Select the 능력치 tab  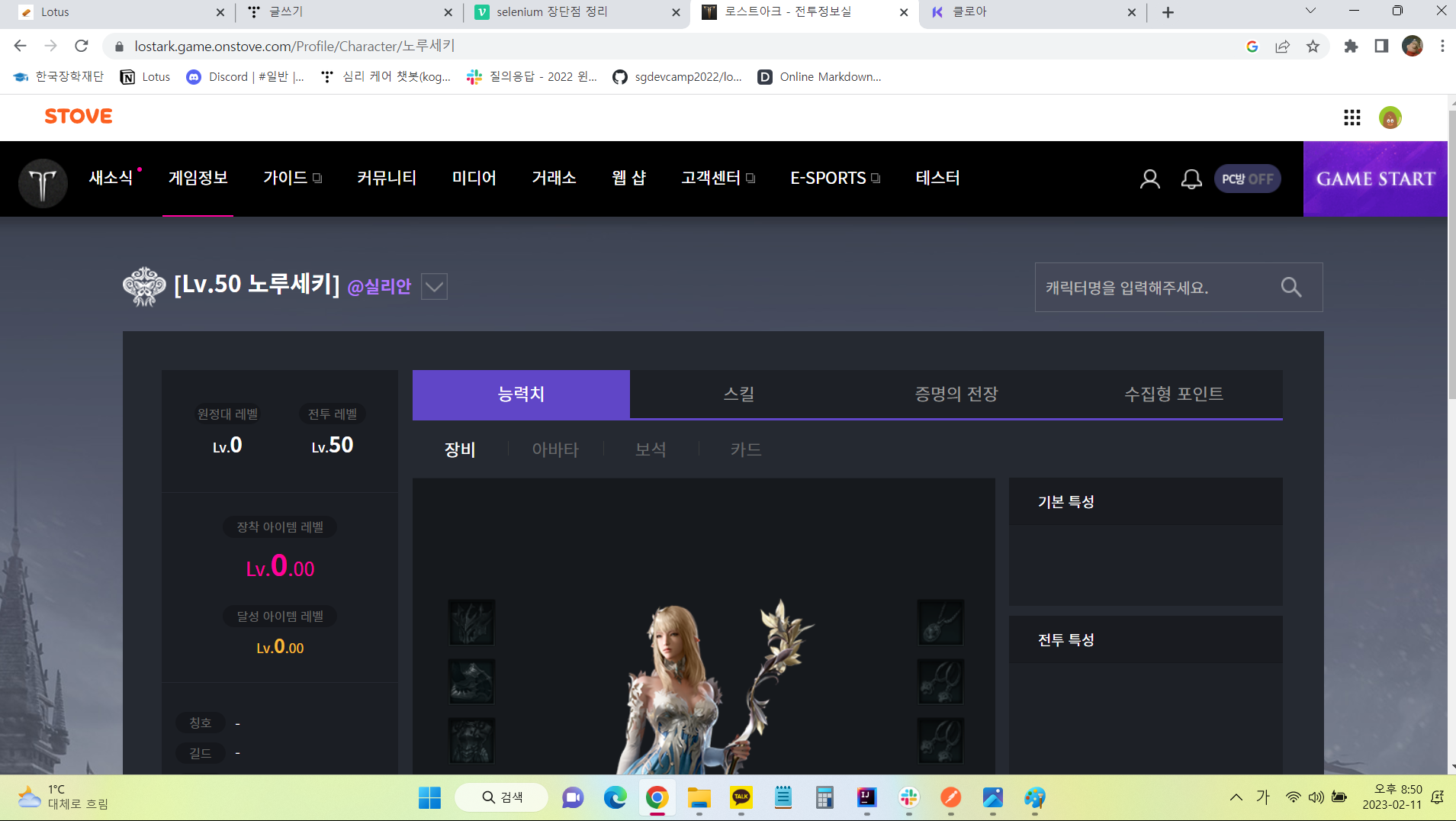[521, 394]
